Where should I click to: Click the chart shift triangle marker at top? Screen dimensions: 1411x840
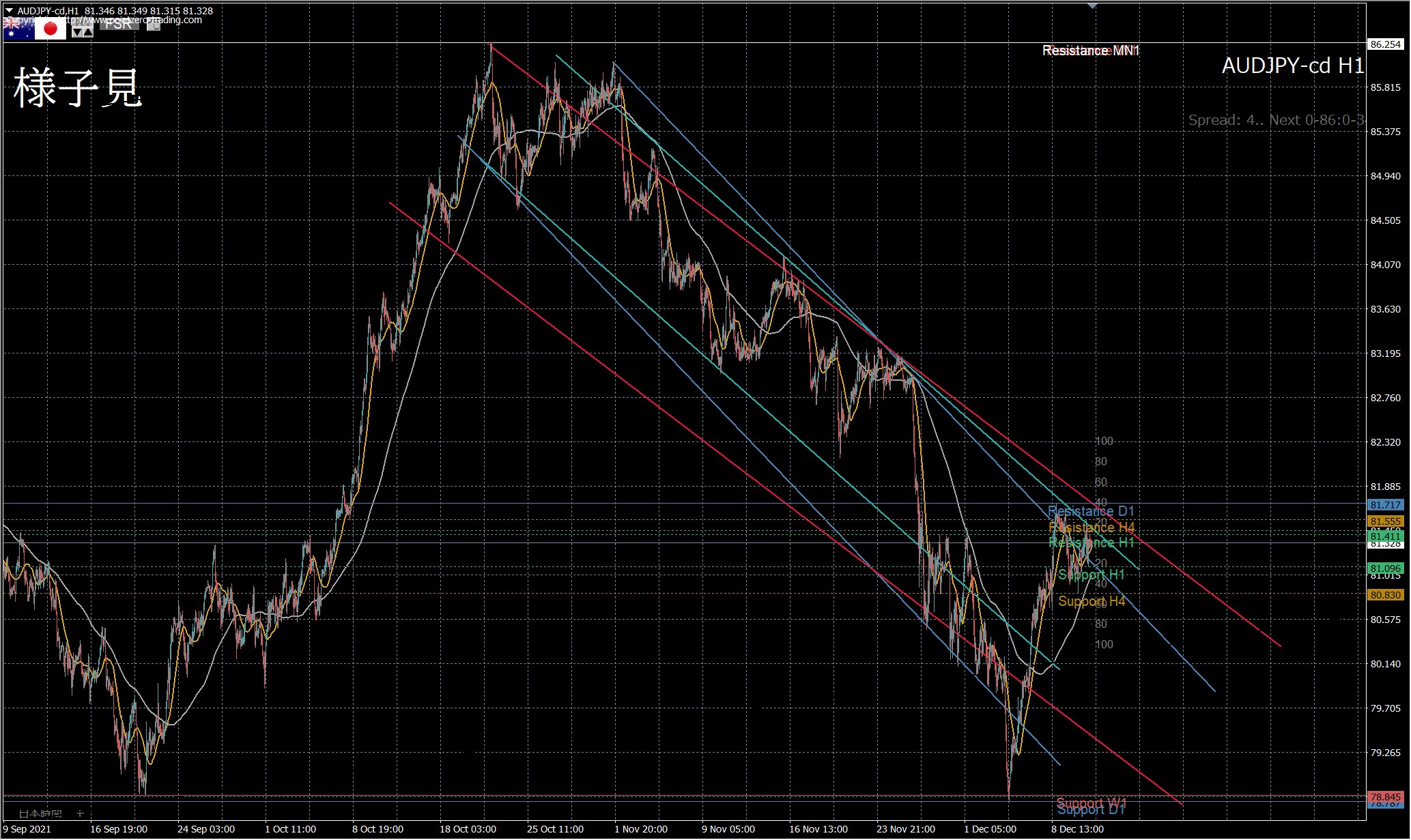(x=1092, y=5)
